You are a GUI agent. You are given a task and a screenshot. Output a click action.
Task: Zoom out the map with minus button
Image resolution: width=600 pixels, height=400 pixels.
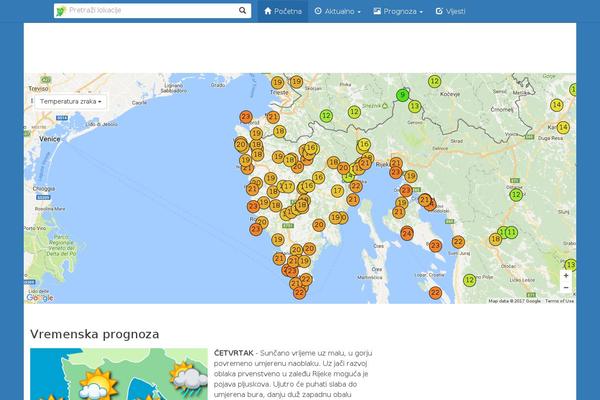click(x=566, y=287)
